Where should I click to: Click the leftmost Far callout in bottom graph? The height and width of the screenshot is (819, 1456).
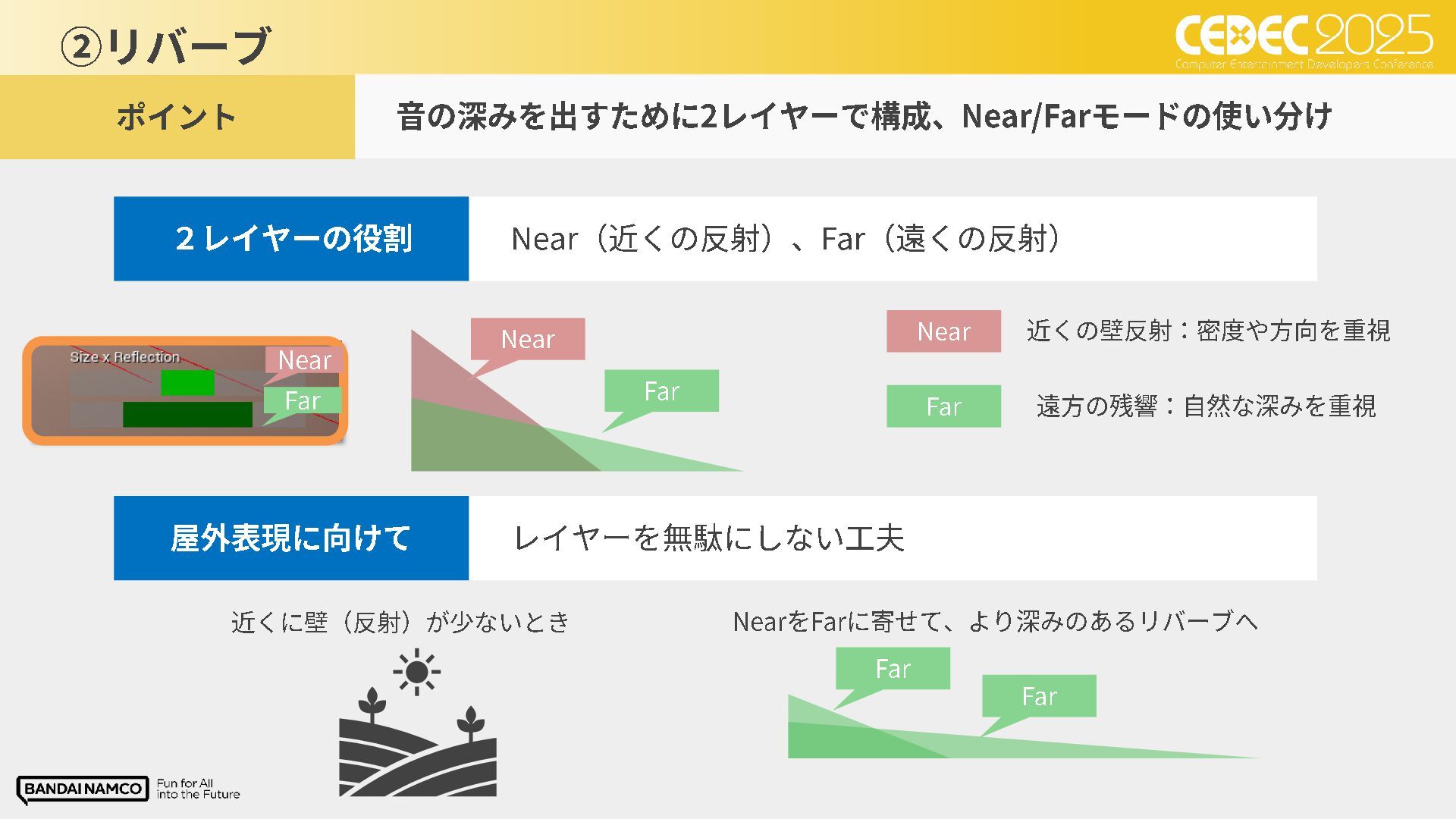click(x=893, y=669)
